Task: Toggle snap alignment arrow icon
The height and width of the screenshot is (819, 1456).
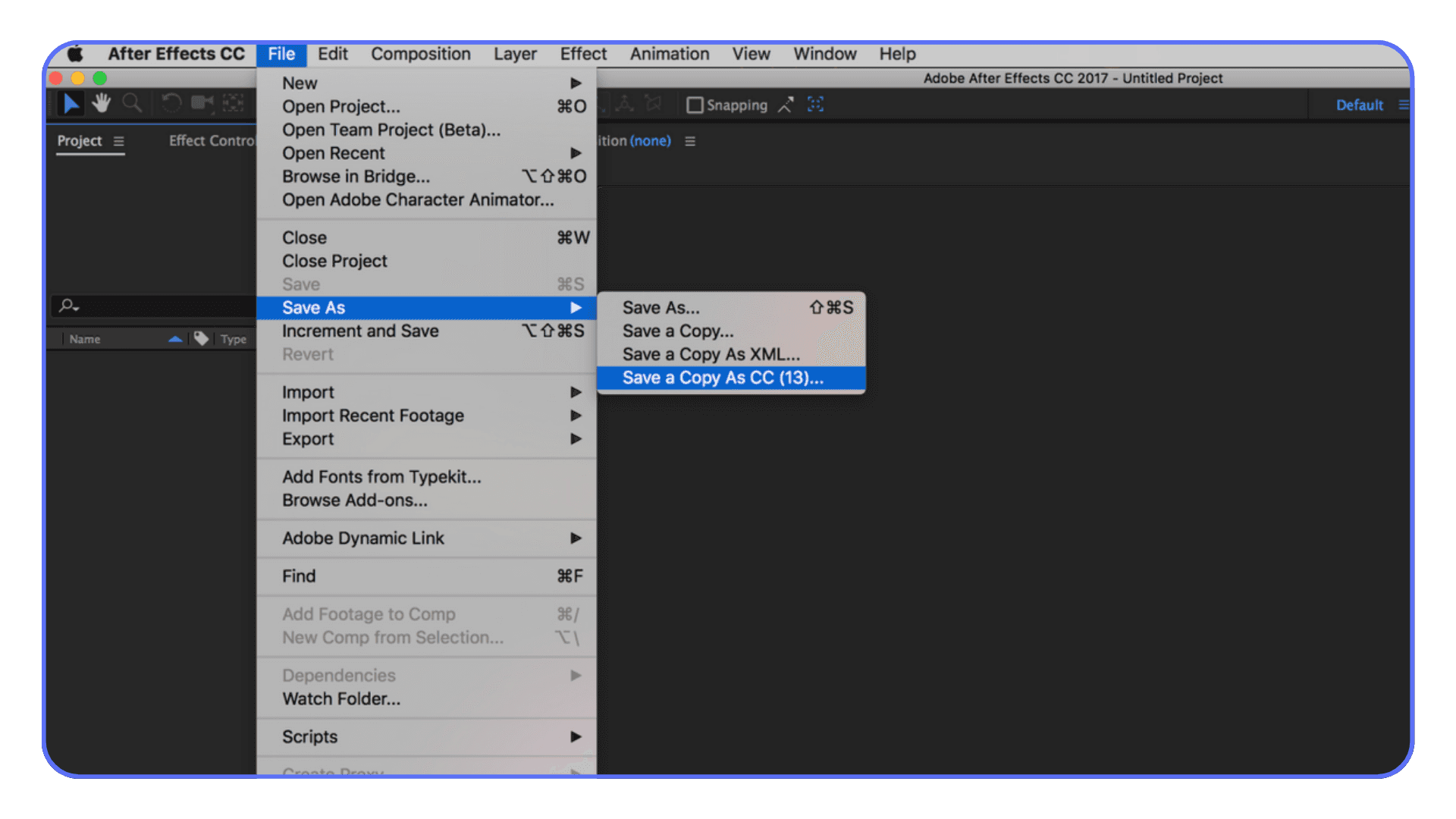Action: (x=786, y=105)
